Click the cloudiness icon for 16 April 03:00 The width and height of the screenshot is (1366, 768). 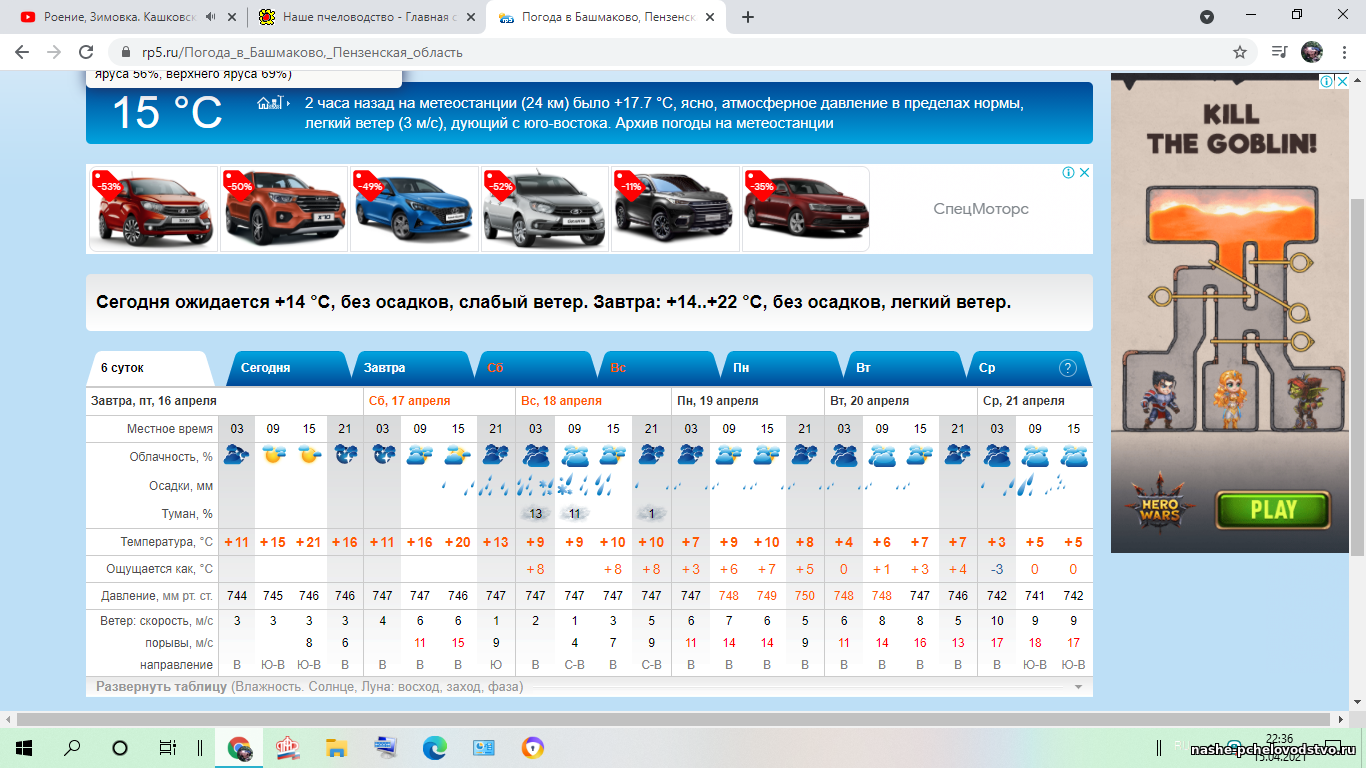click(236, 456)
